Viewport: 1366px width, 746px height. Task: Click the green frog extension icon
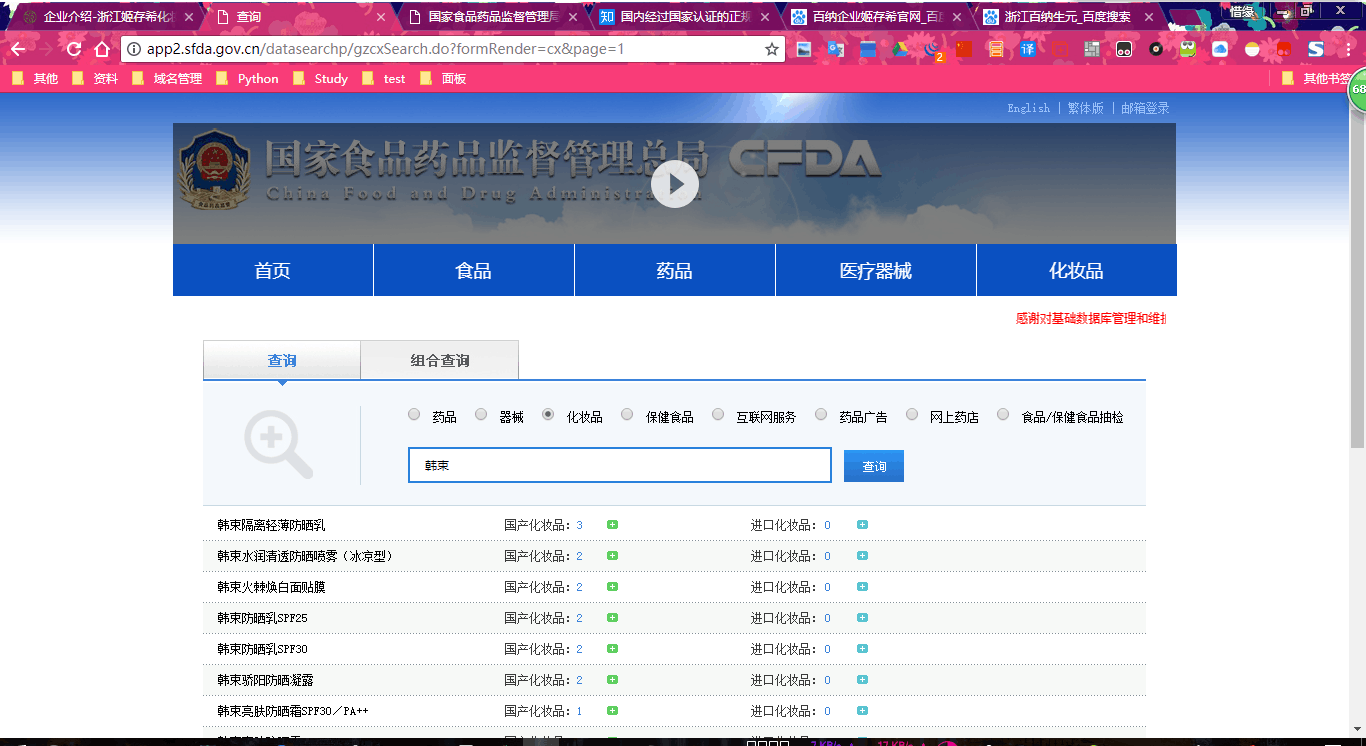click(x=1188, y=49)
